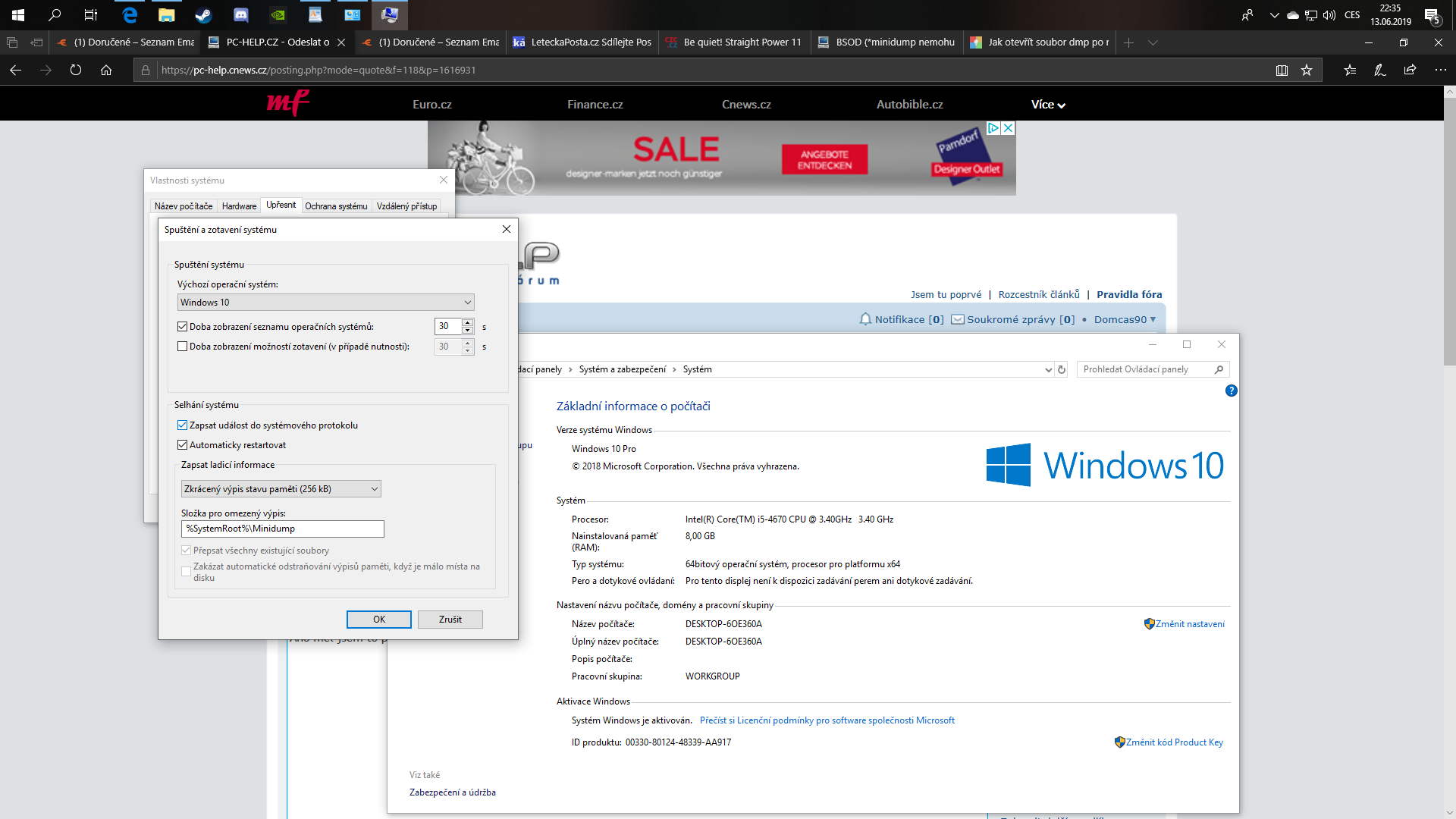Open the Ochrana systému tab

(336, 206)
